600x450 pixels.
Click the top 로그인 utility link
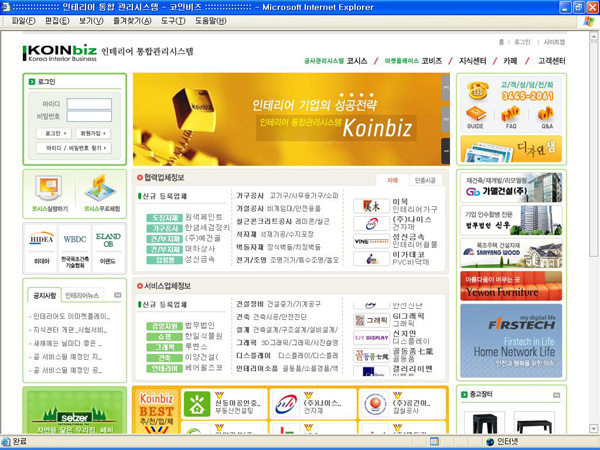(x=522, y=42)
